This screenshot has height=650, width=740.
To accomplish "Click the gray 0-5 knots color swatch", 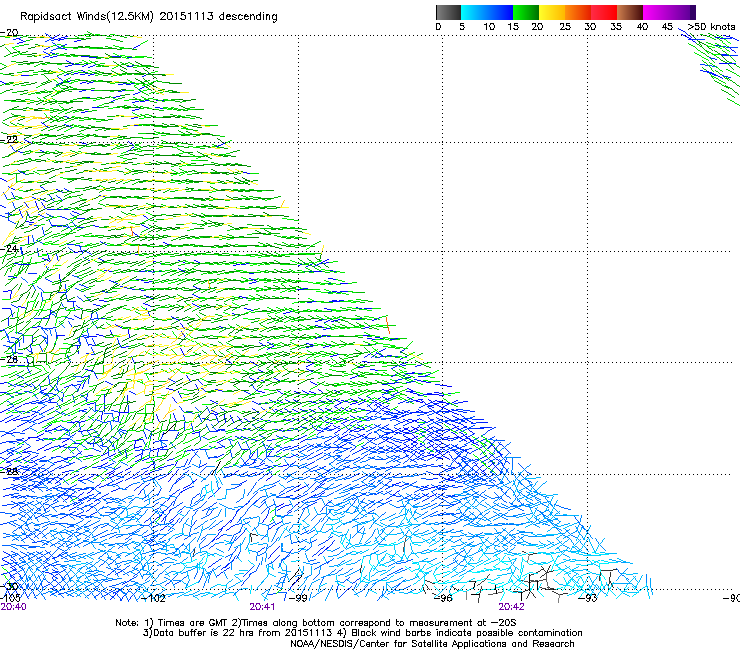I will 448,12.
